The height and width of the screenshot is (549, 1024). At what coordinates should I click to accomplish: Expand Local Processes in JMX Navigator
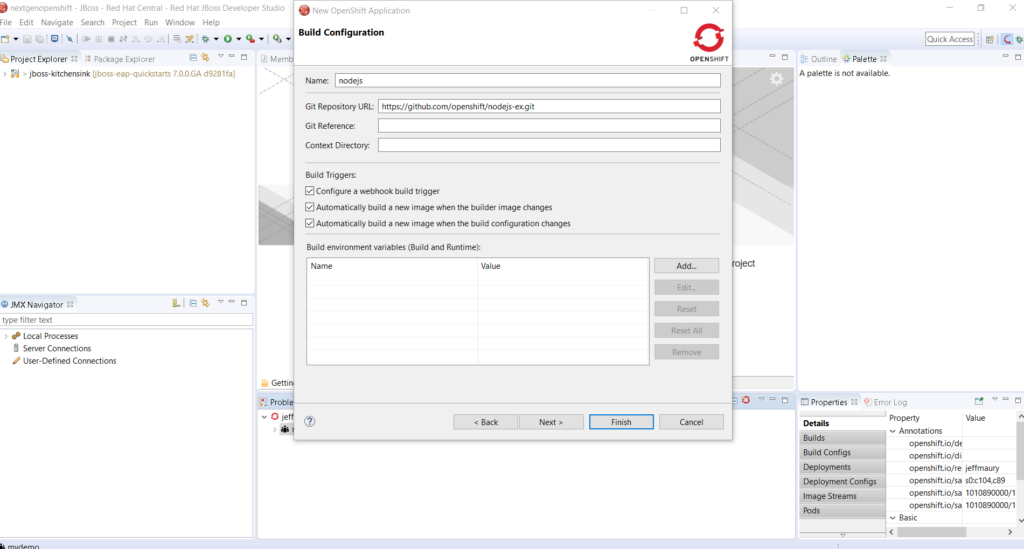pyautogui.click(x=5, y=336)
